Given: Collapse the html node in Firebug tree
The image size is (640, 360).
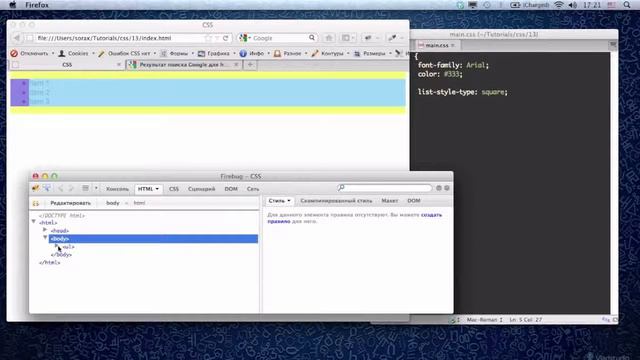Looking at the screenshot, I should (34, 222).
